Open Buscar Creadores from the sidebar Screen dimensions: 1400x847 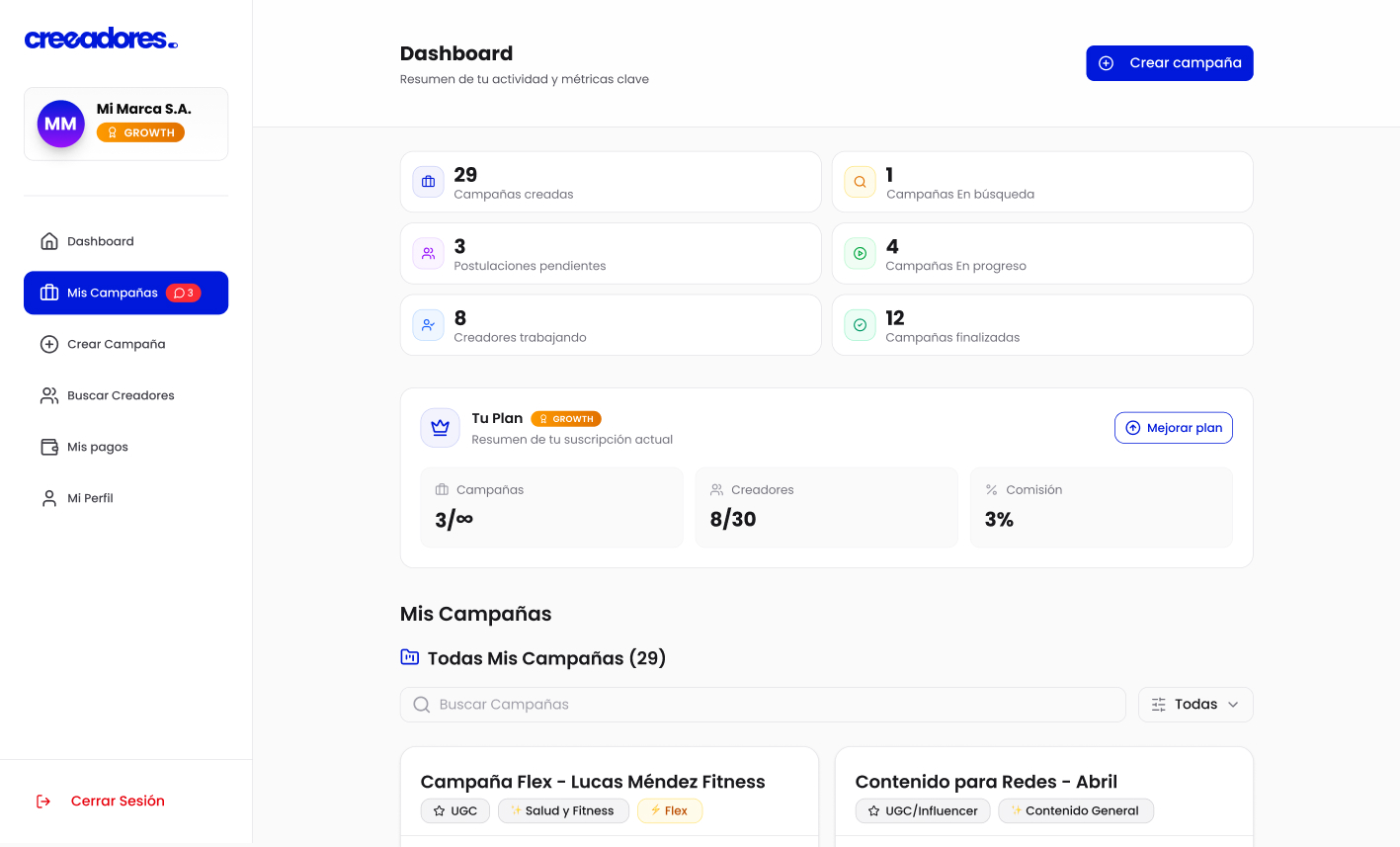pyautogui.click(x=121, y=395)
